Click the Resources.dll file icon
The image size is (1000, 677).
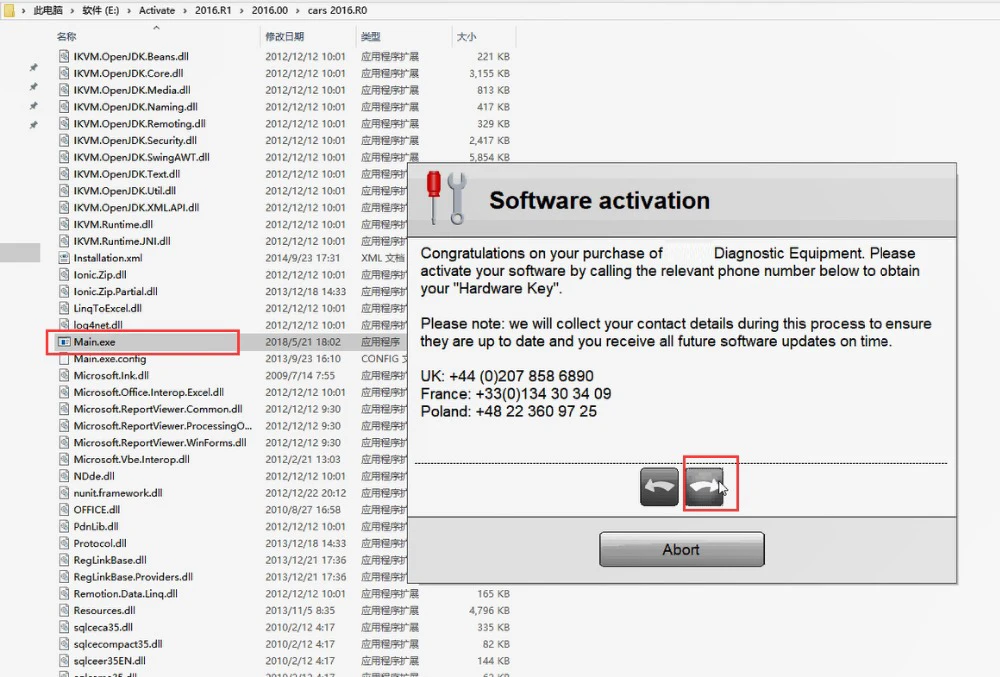pyautogui.click(x=64, y=611)
